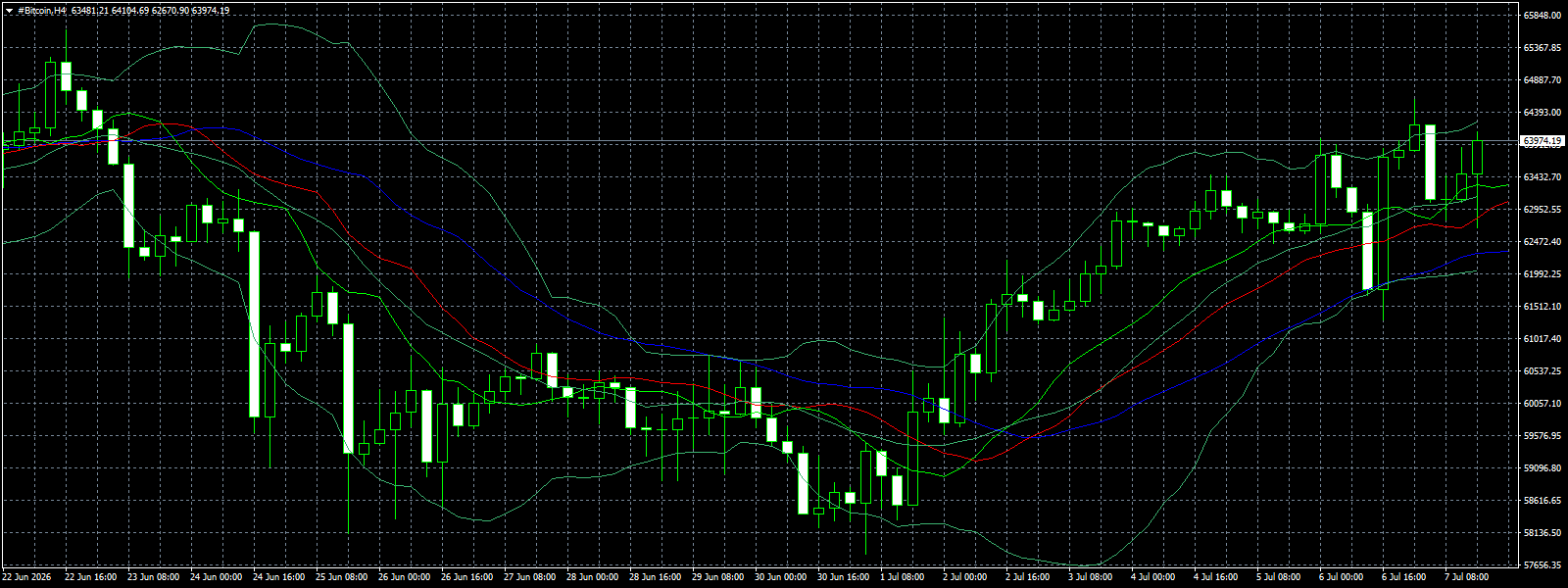Click the #Bitcoin,H4 chart title
This screenshot has width=1568, height=588.
(x=42, y=11)
